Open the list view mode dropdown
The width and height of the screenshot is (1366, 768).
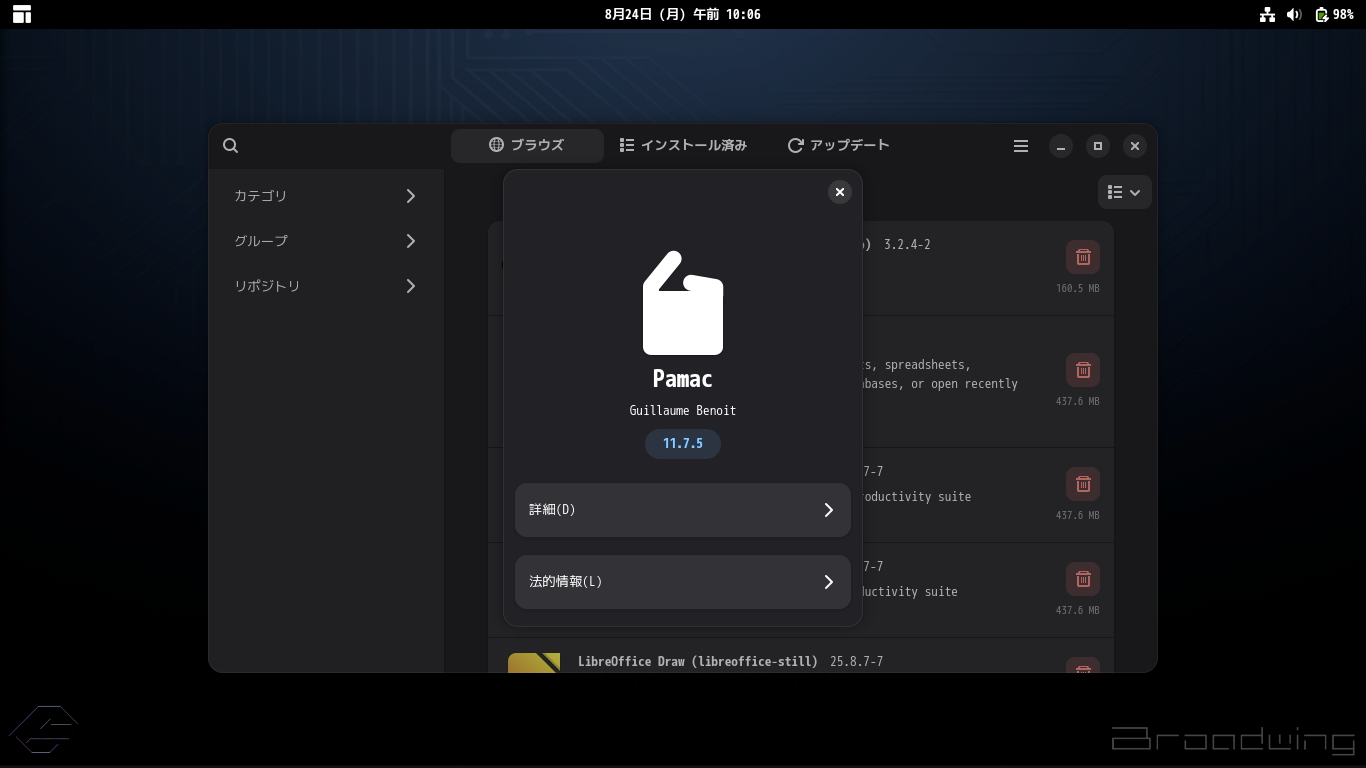pos(1125,192)
